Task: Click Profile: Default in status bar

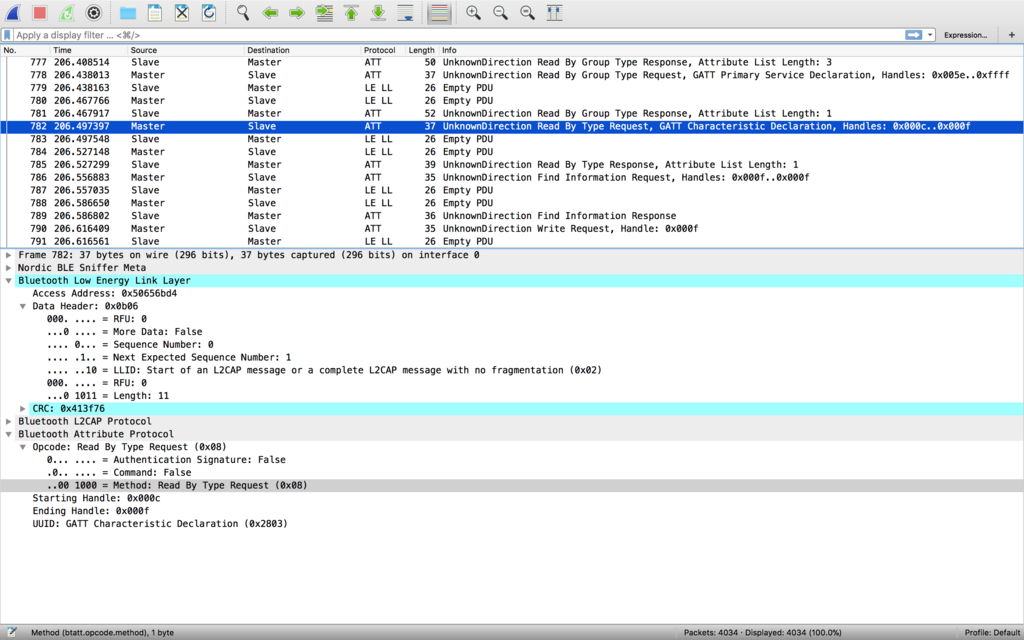Action: tap(992, 632)
